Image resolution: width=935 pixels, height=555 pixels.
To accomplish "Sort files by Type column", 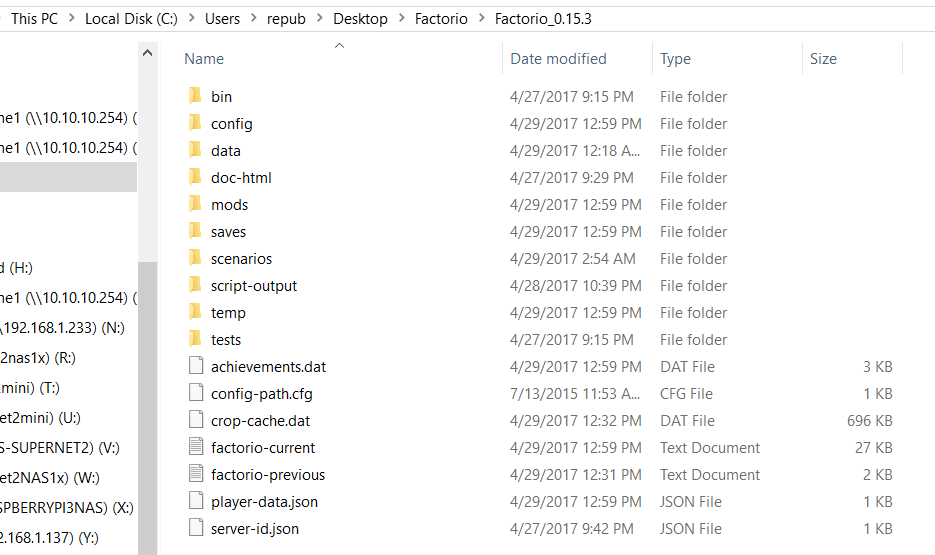I will (675, 58).
